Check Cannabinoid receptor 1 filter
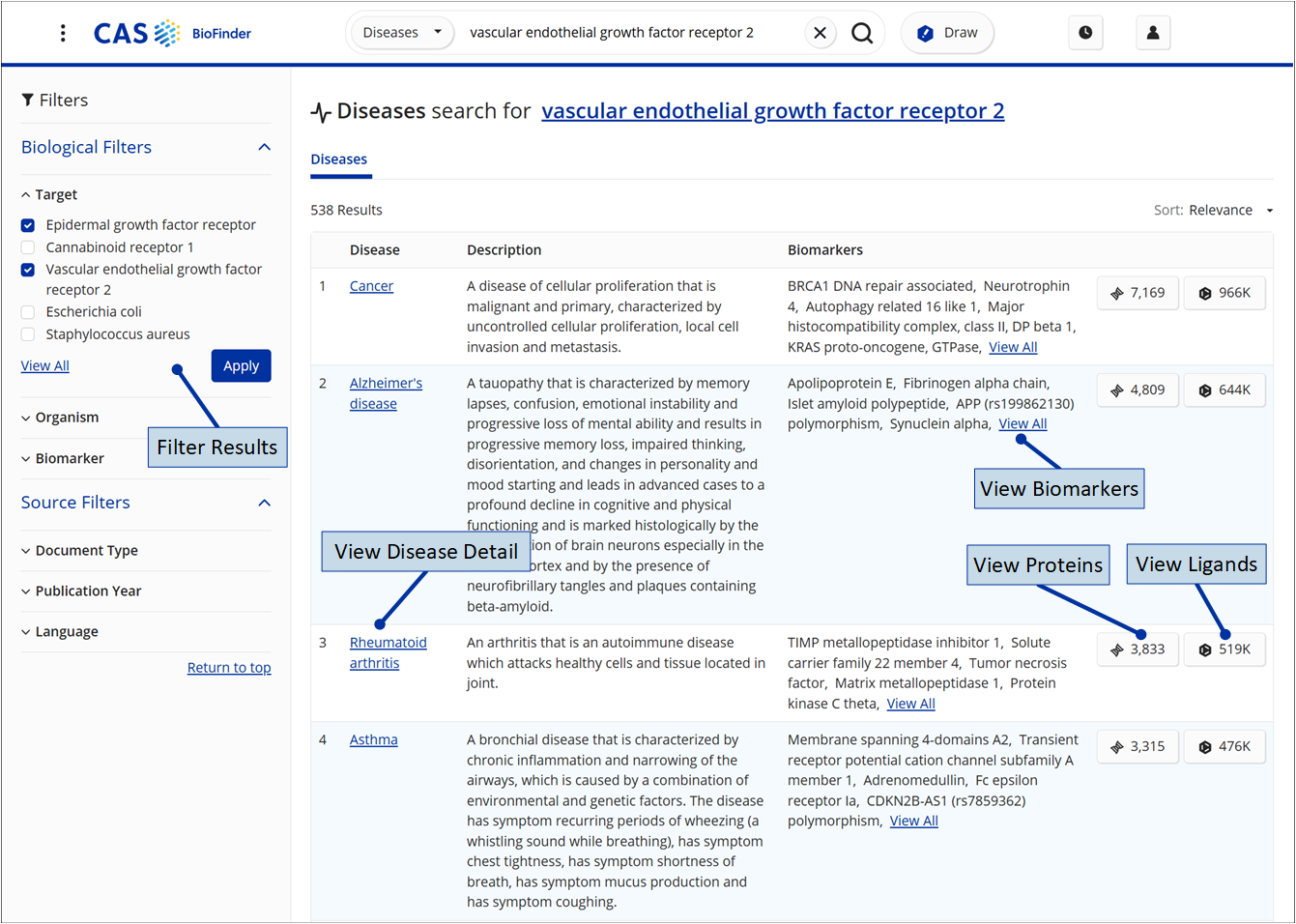This screenshot has height=924, width=1296. pos(28,247)
